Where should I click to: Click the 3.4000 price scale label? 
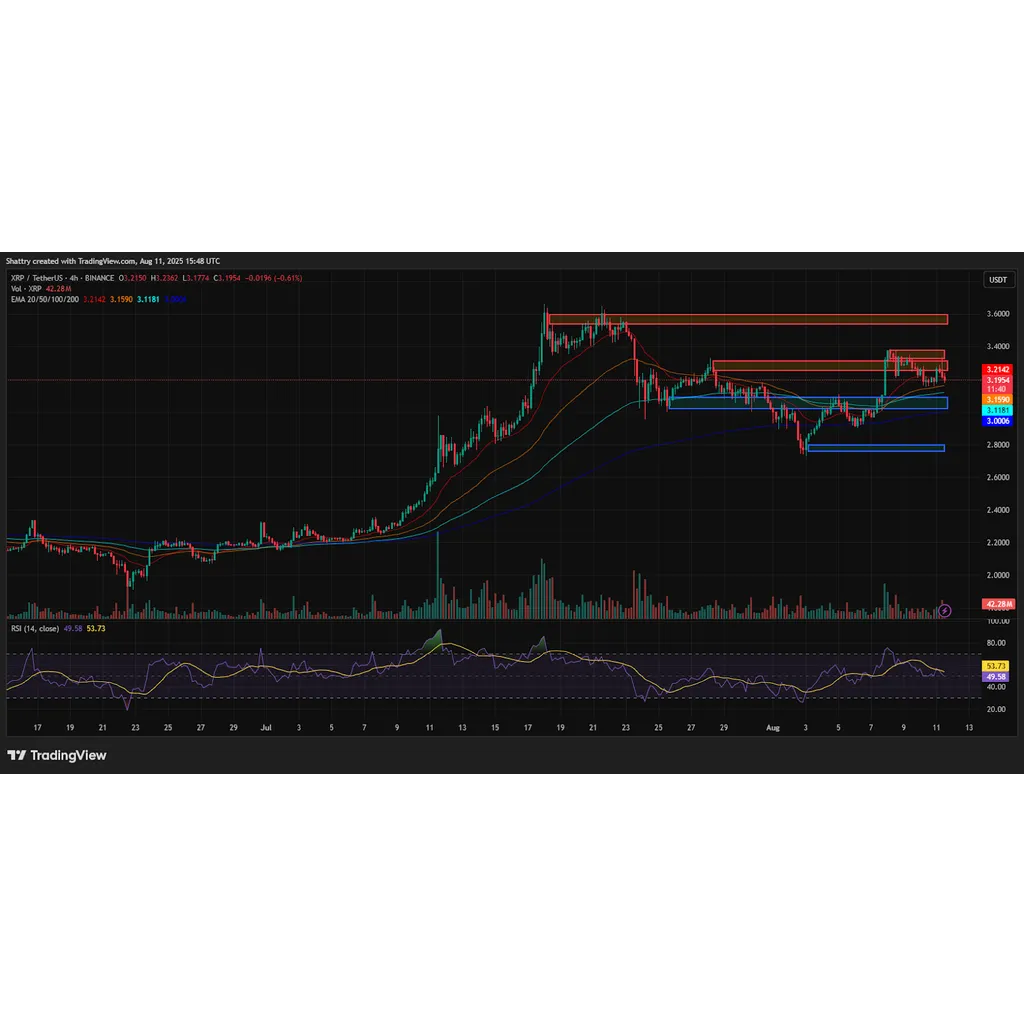(997, 347)
